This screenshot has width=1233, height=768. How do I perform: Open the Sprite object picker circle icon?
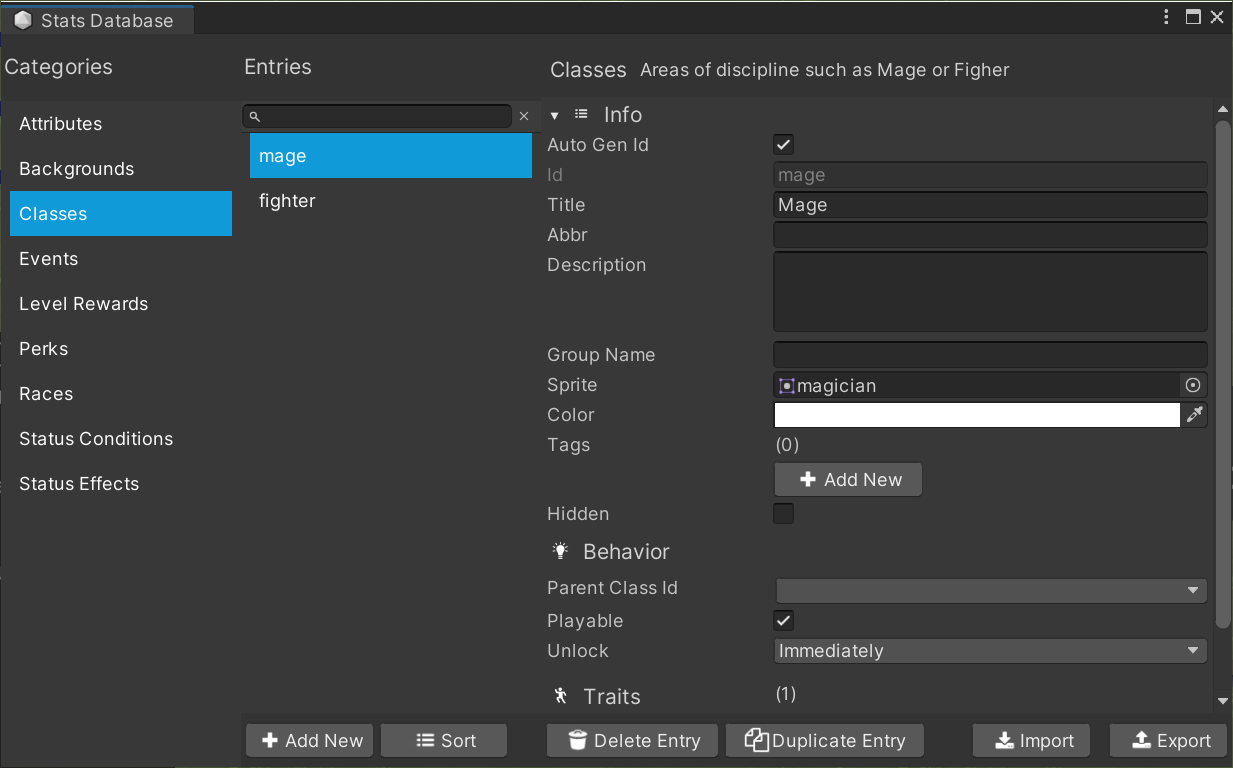coord(1192,385)
